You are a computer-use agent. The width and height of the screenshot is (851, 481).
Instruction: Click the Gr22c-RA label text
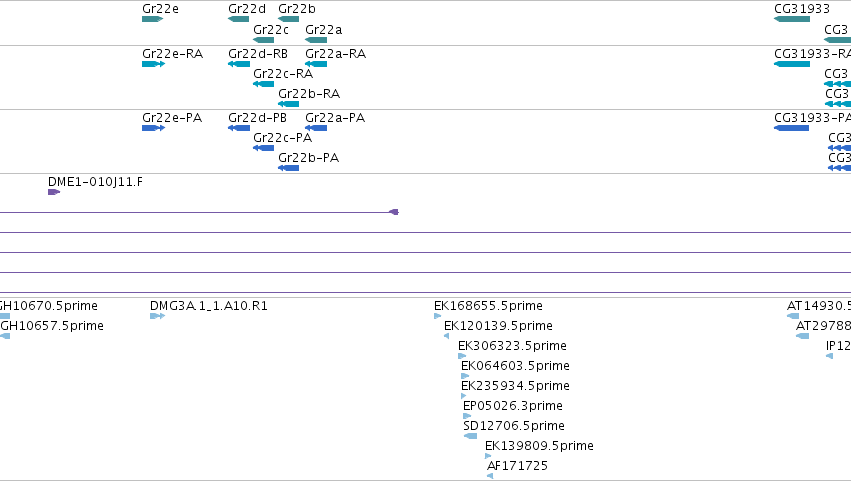point(283,73)
